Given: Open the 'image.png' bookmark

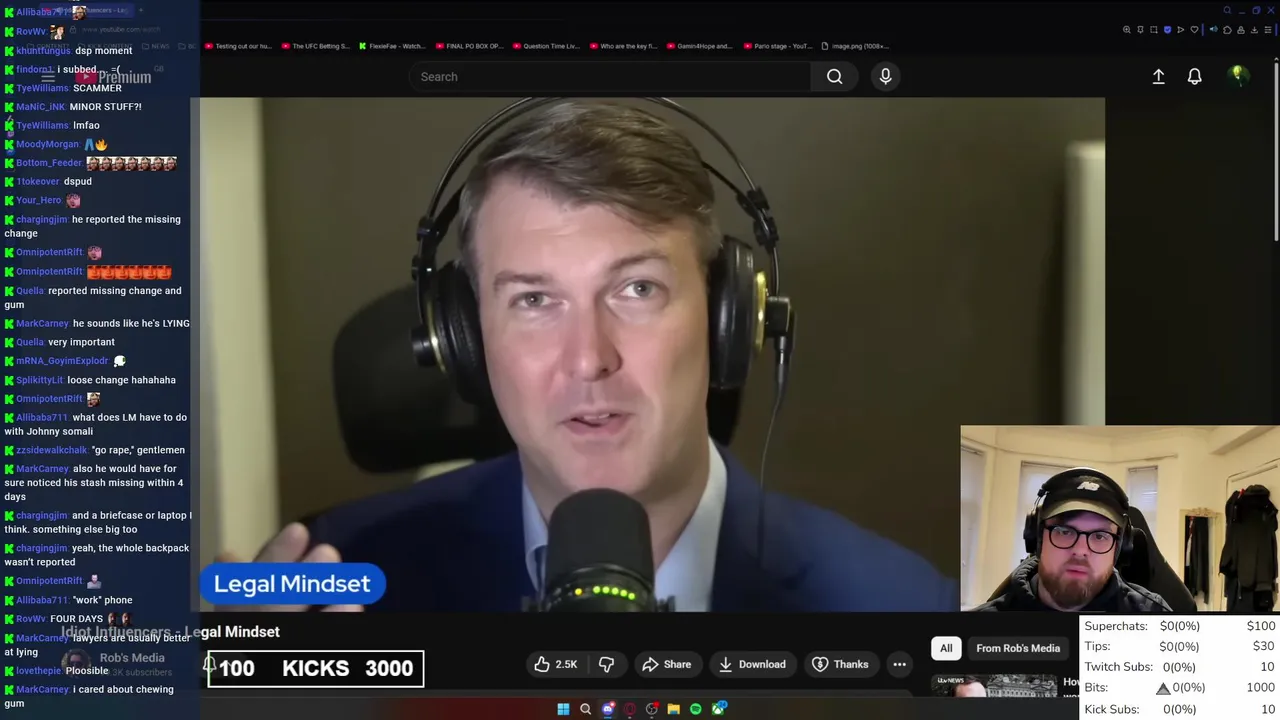Looking at the screenshot, I should [855, 46].
